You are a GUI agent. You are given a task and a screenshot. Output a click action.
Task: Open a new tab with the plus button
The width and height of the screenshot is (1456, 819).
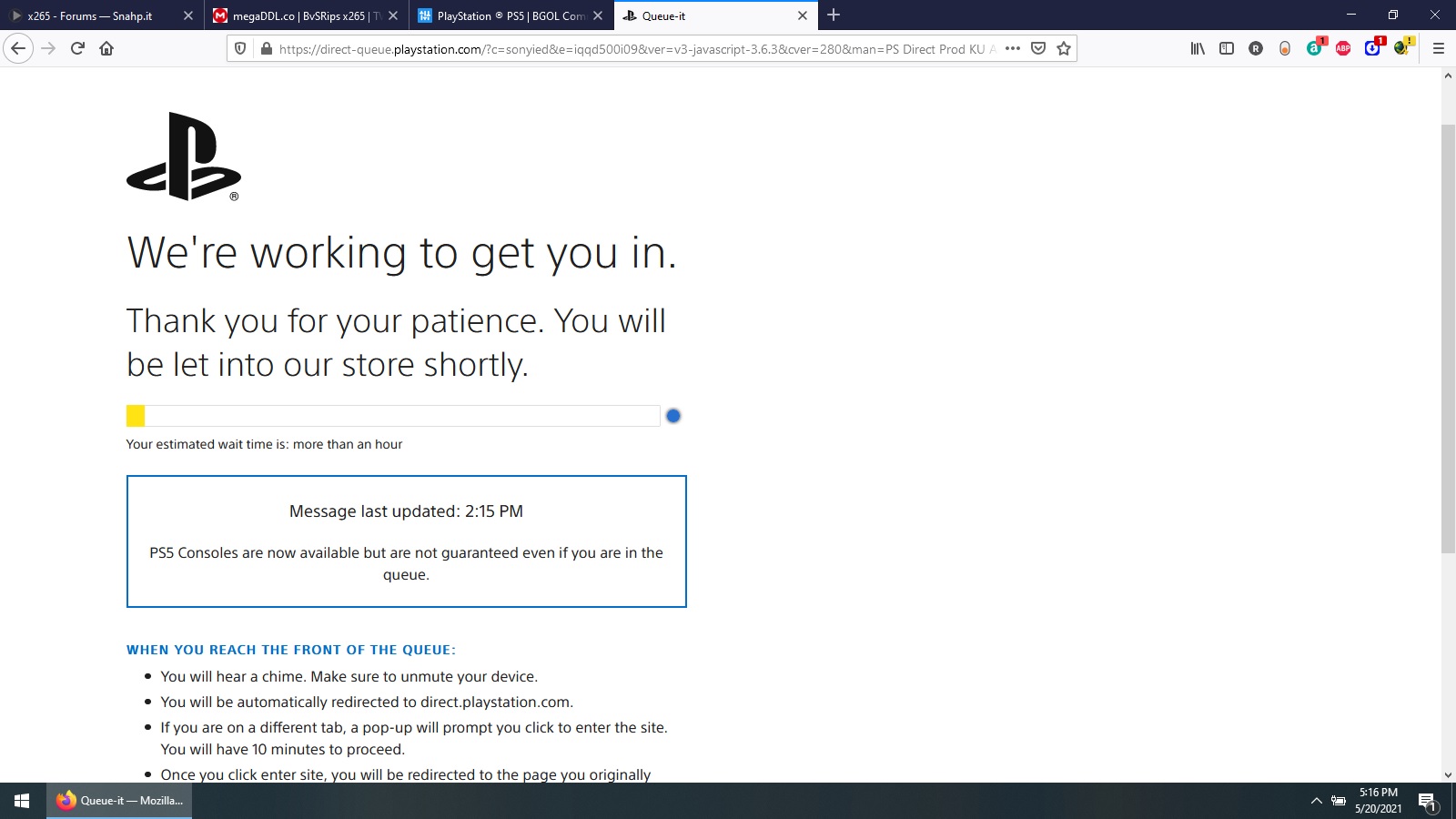834,15
